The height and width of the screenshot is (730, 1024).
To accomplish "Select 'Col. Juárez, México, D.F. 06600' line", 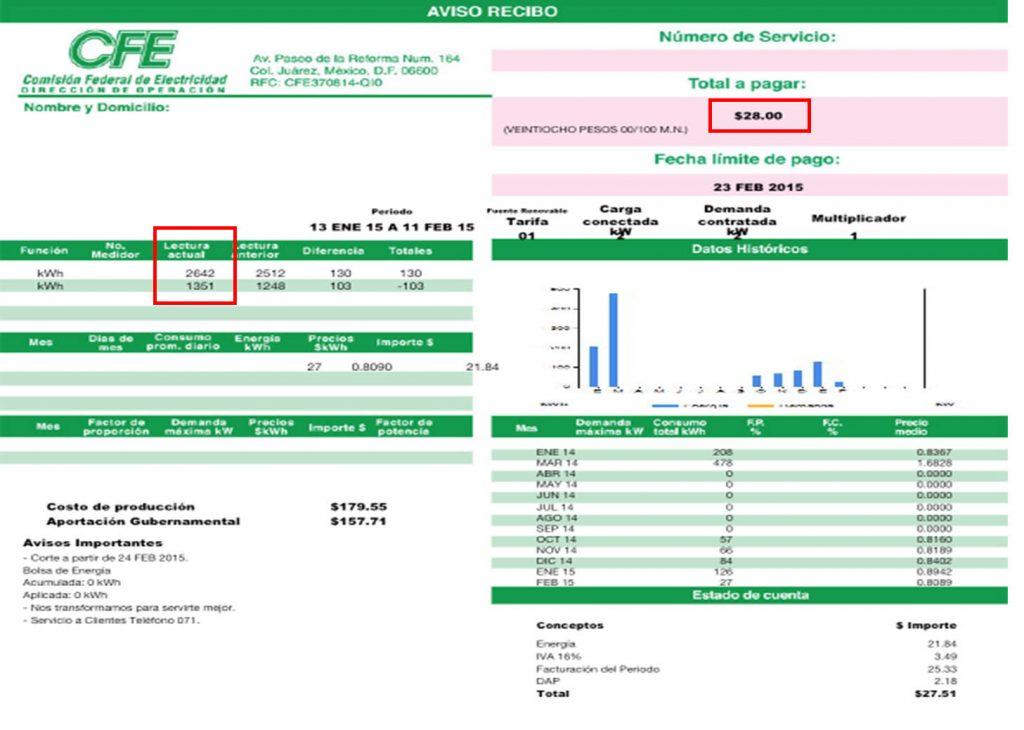I will tap(344, 71).
